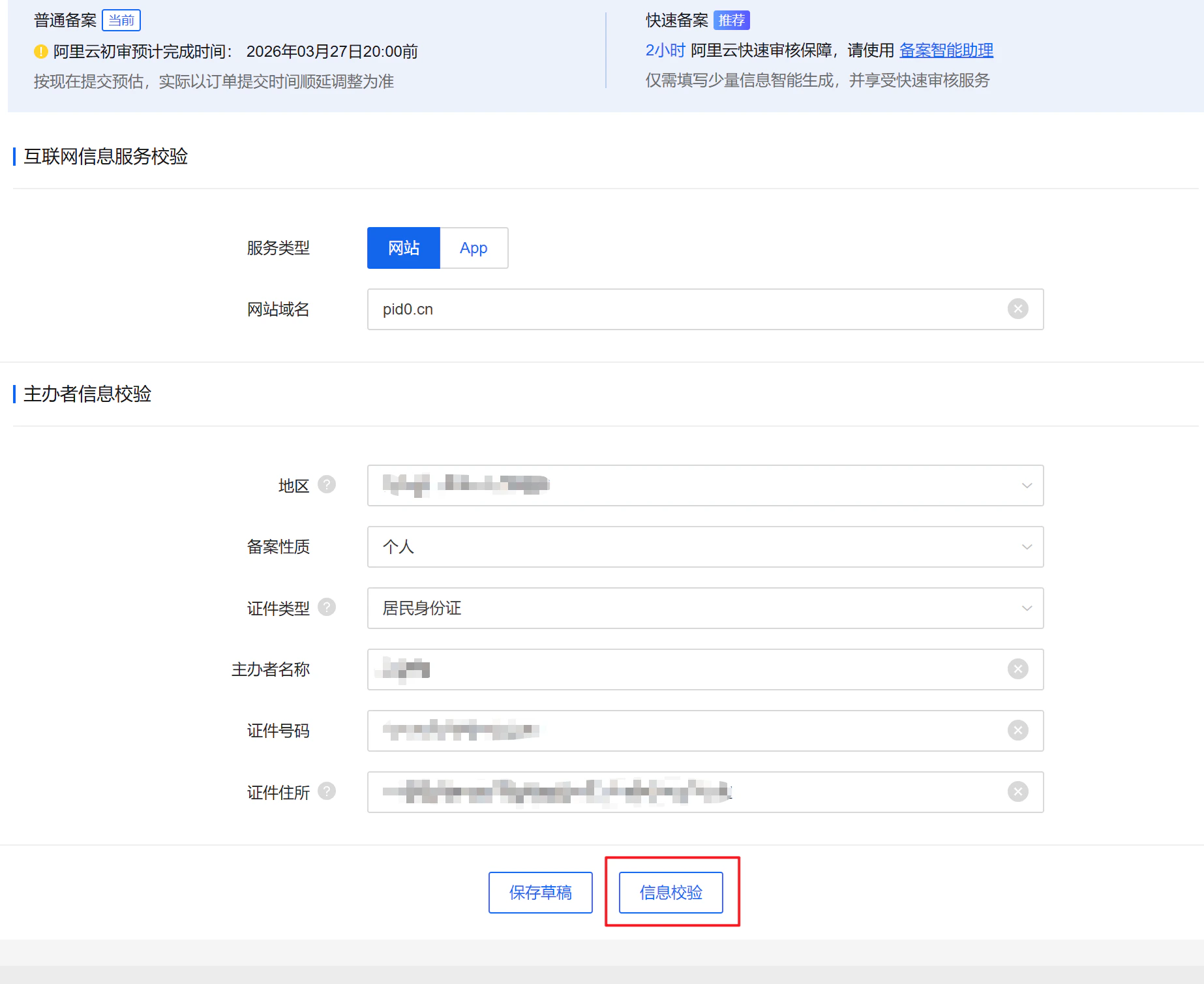The width and height of the screenshot is (1204, 984).
Task: Click the yellow warning icon before 阿里云初审预计完成时间
Action: pos(39,51)
